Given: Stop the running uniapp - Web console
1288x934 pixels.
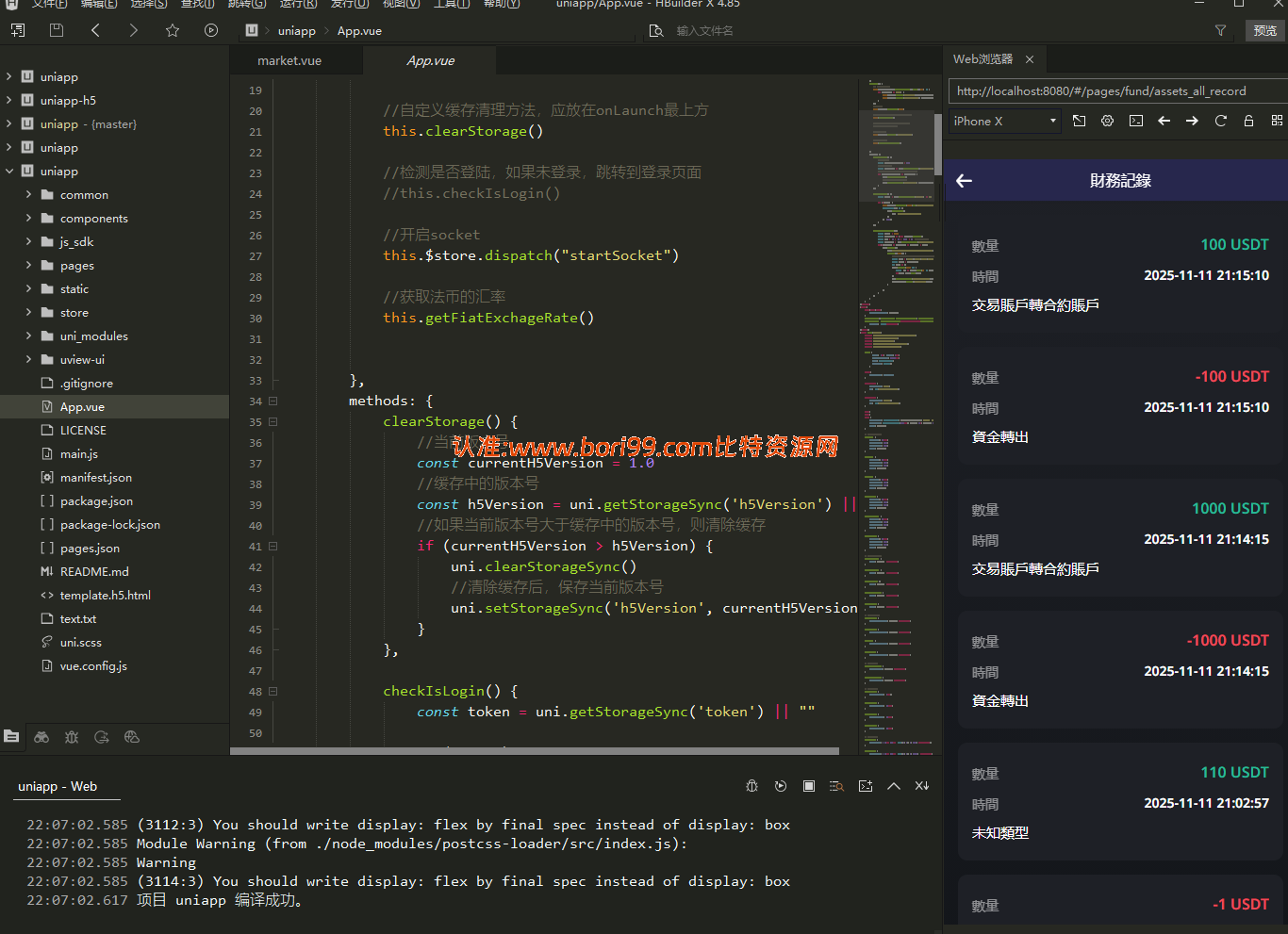Looking at the screenshot, I should (809, 786).
